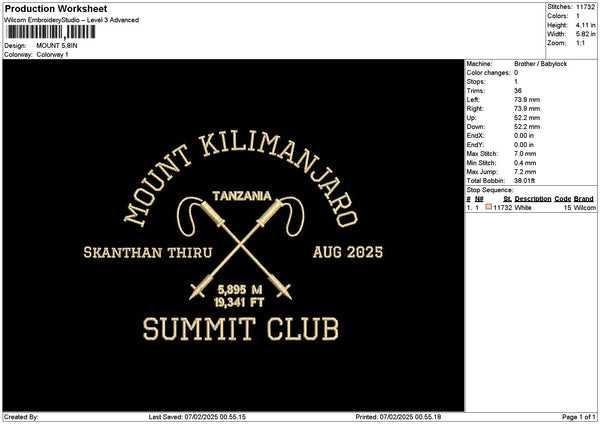Click the "Created By:" footer label
This screenshot has width=600, height=424.
(21, 417)
